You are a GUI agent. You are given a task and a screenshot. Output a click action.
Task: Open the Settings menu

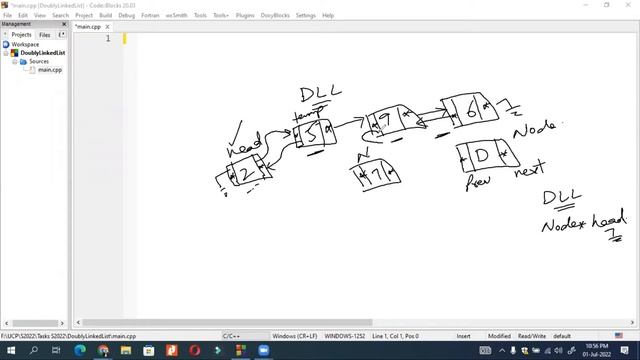[x=306, y=15]
